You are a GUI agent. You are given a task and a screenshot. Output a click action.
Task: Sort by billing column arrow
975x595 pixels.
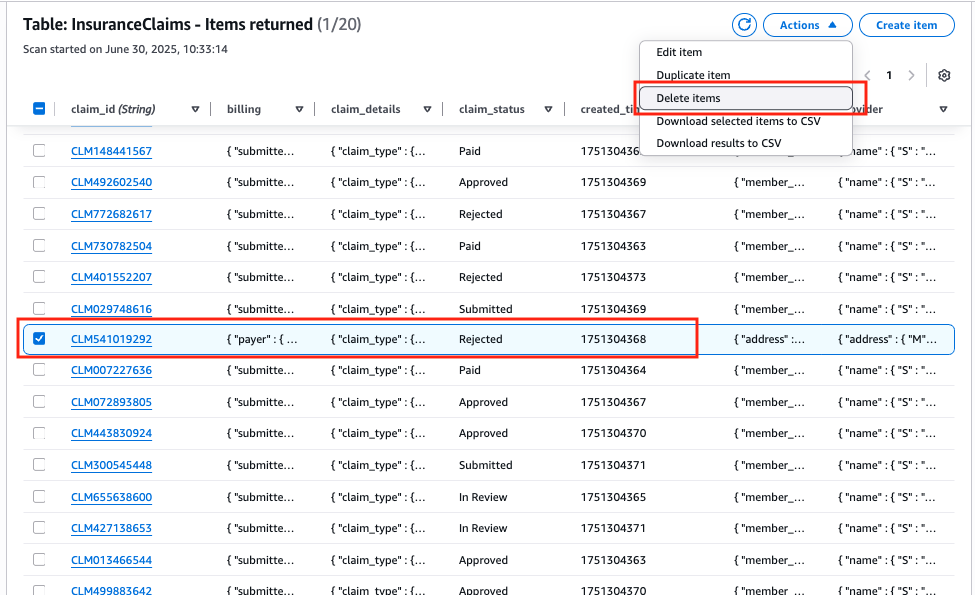pyautogui.click(x=299, y=109)
